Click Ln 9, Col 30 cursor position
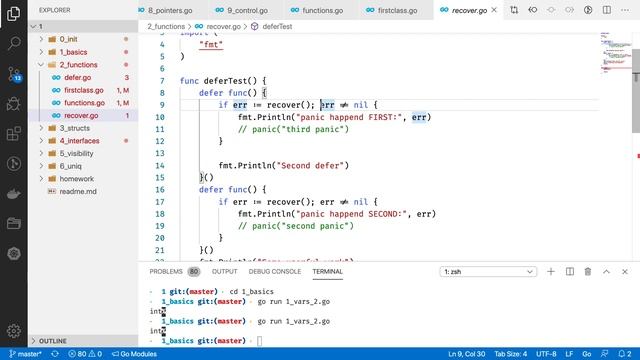 coord(467,354)
